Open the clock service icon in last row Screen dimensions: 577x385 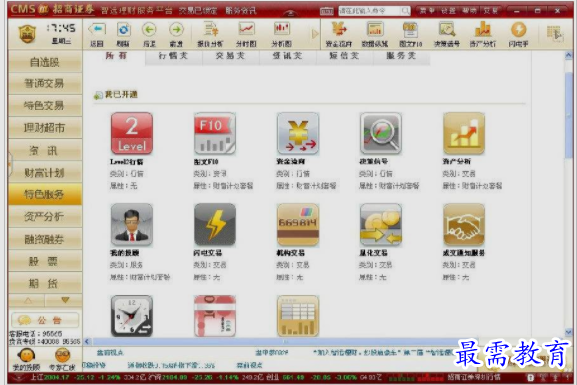pyautogui.click(x=132, y=316)
